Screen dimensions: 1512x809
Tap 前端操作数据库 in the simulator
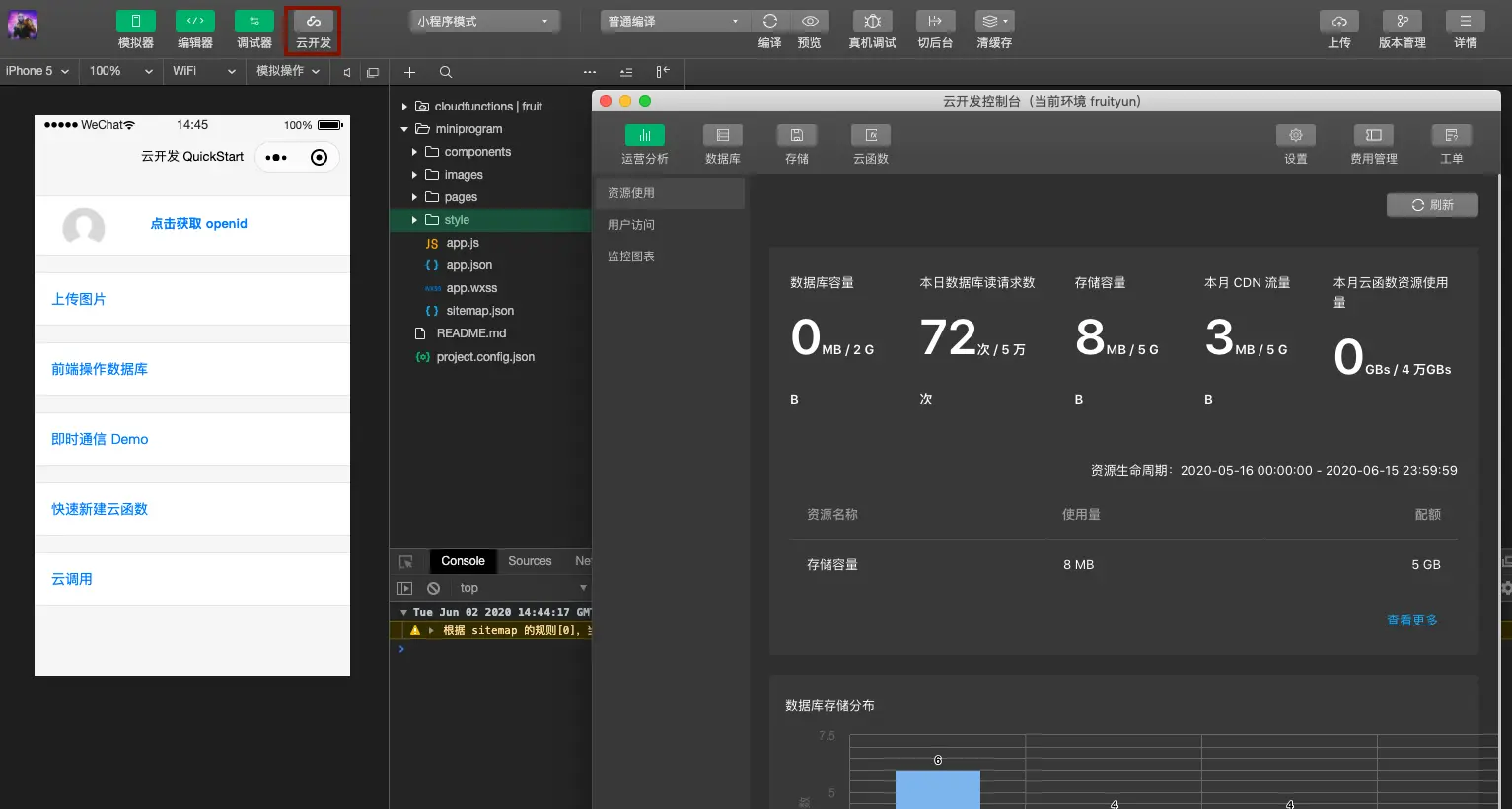[x=192, y=369]
